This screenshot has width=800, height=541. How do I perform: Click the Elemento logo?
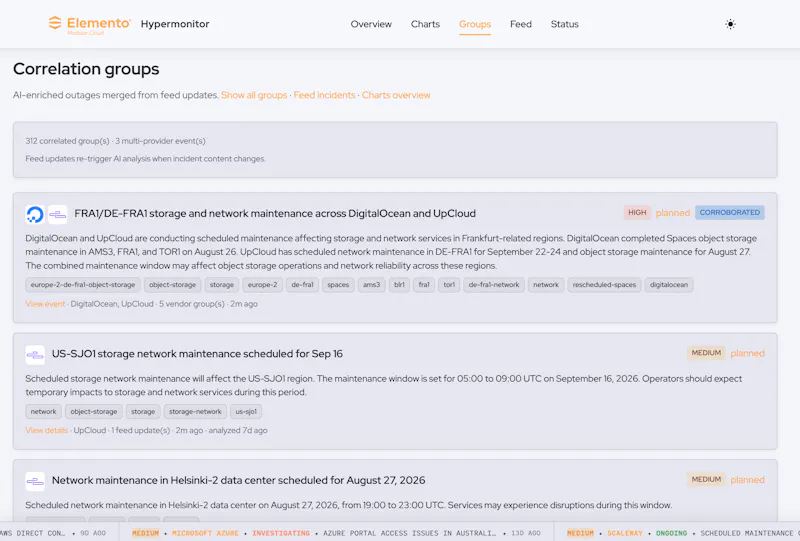tap(89, 24)
